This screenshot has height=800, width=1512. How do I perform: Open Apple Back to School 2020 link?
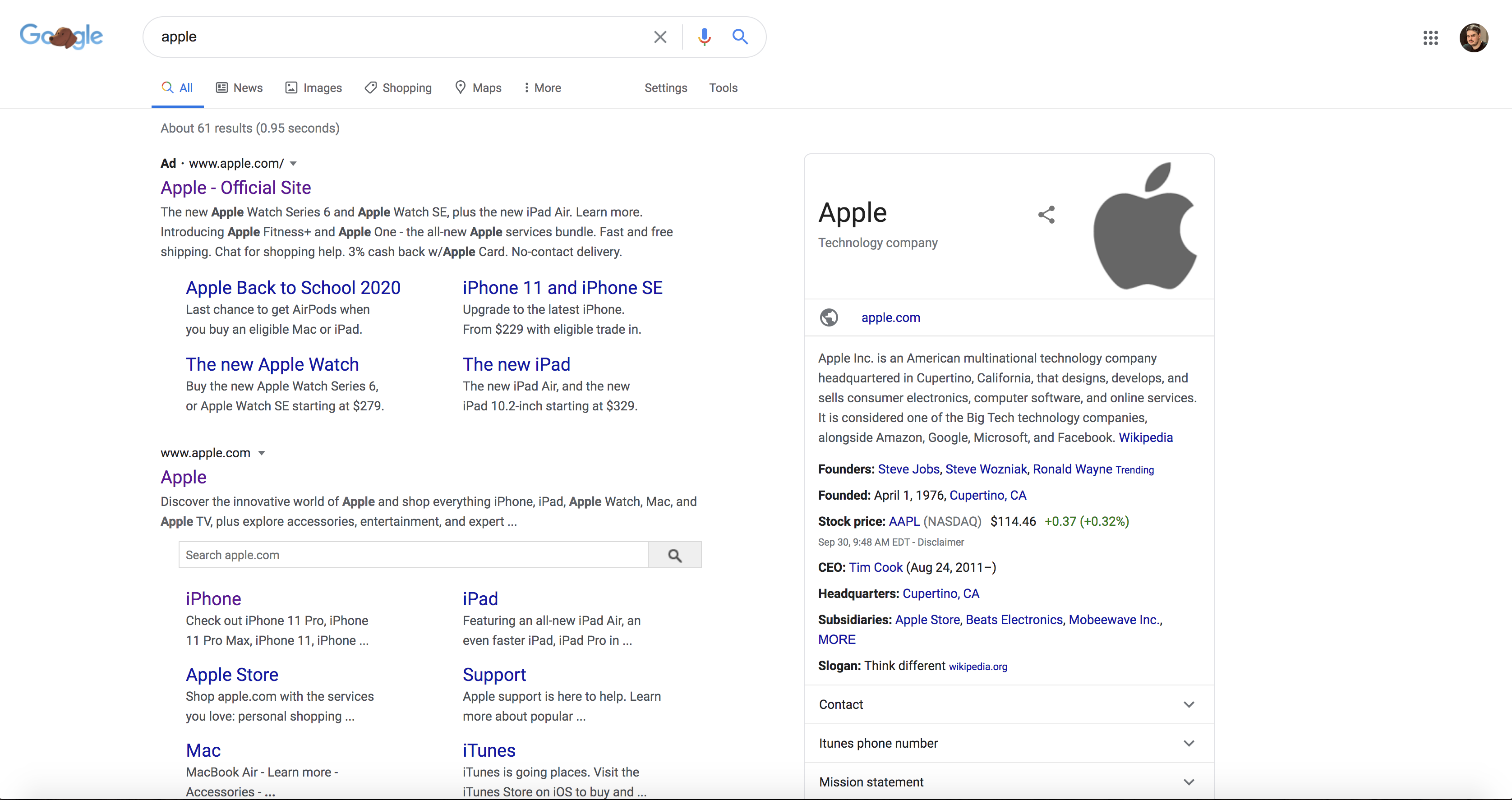click(293, 288)
